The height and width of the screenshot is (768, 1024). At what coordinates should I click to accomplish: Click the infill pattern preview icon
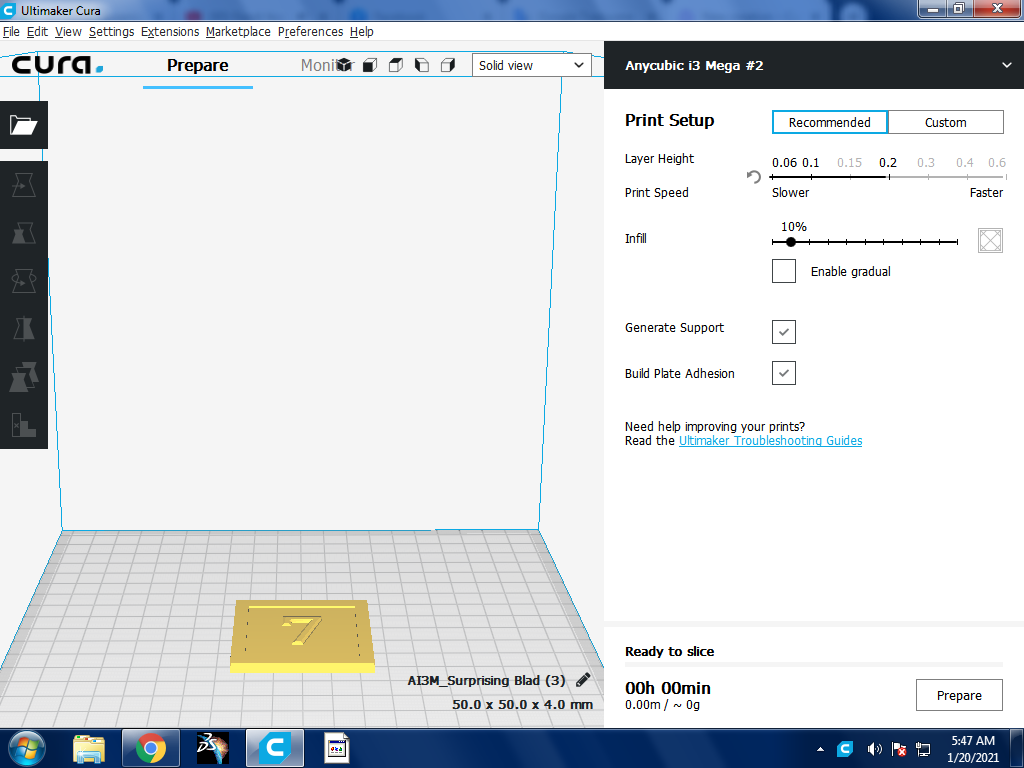click(x=990, y=240)
